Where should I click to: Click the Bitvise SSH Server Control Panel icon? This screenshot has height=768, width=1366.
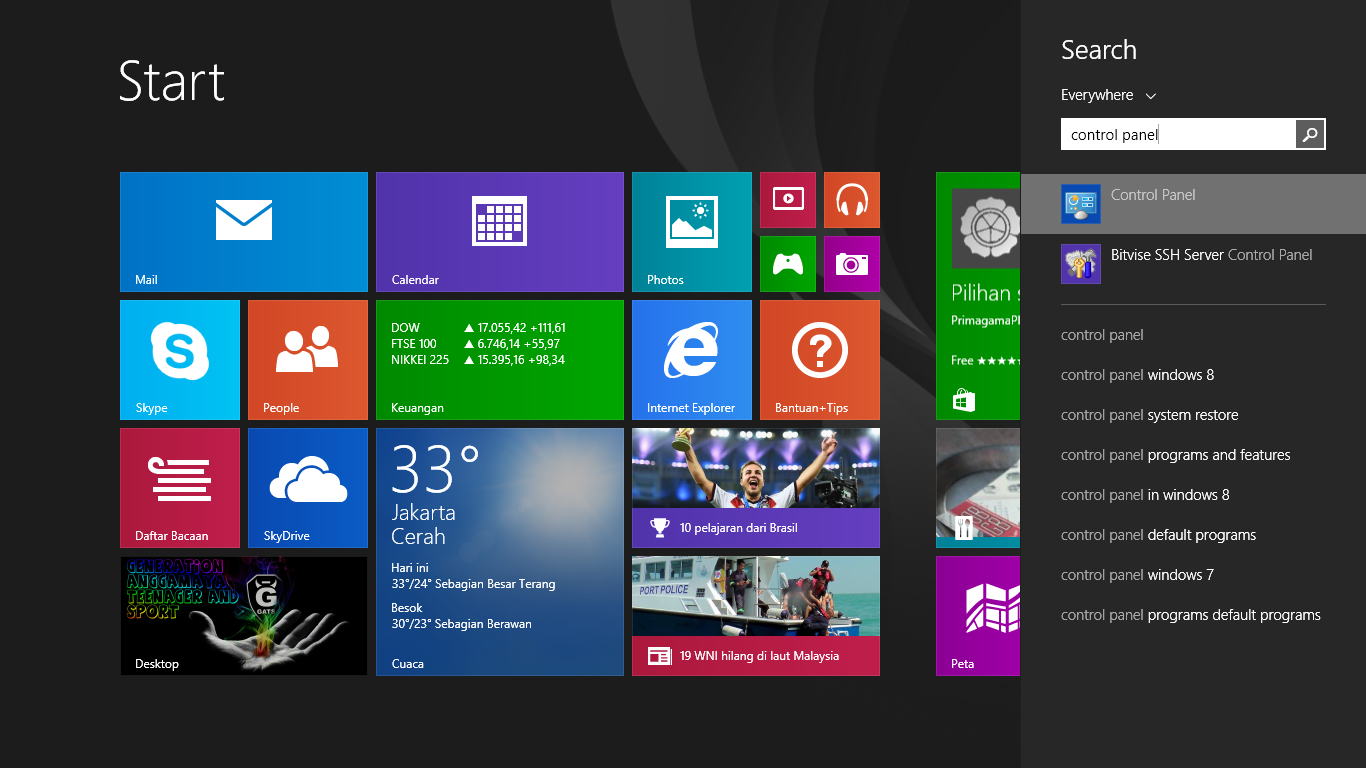click(x=1081, y=264)
